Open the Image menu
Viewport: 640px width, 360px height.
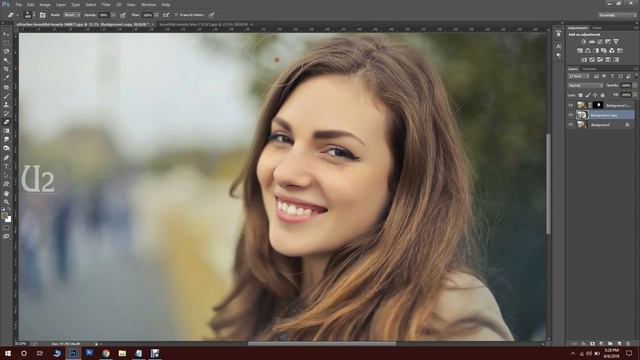(45, 5)
